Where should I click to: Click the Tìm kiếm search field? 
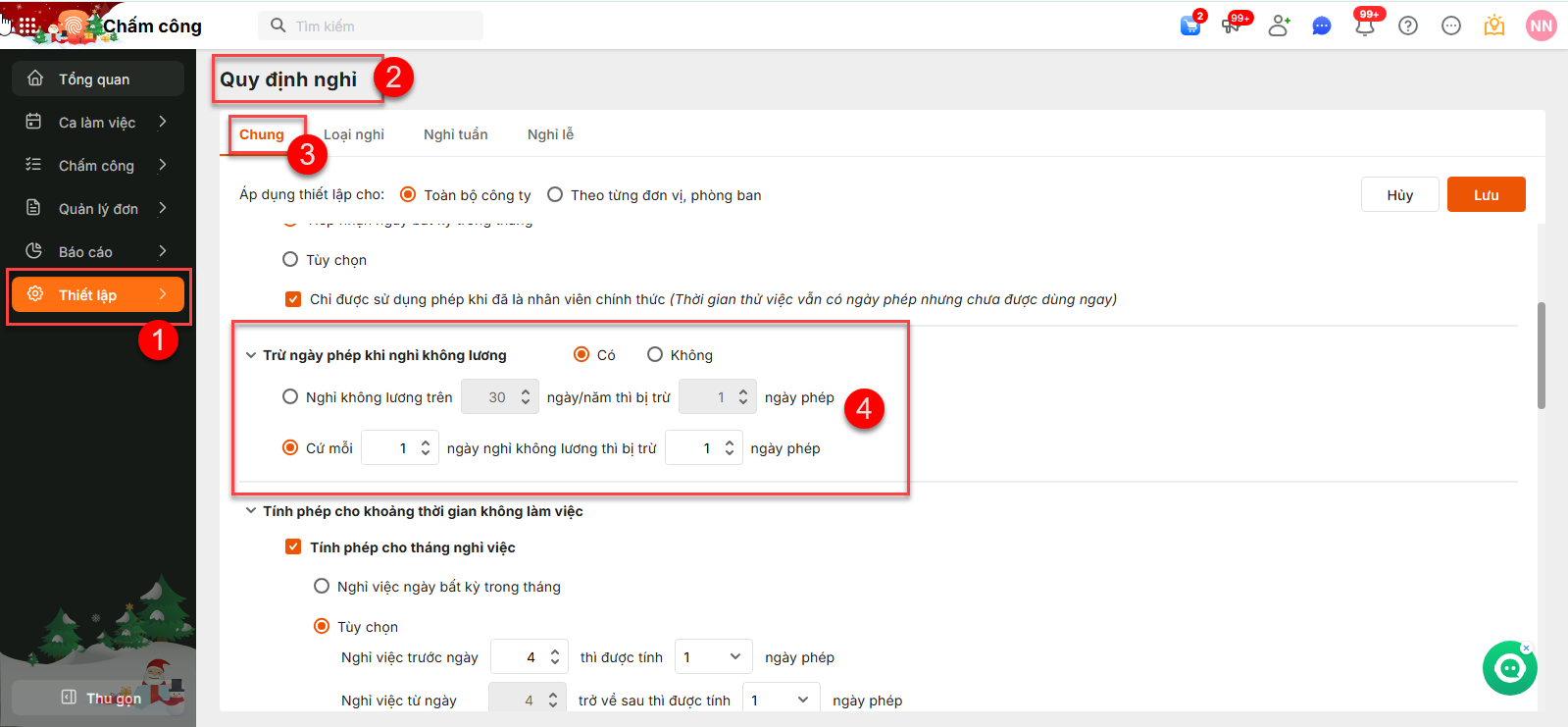(x=382, y=26)
